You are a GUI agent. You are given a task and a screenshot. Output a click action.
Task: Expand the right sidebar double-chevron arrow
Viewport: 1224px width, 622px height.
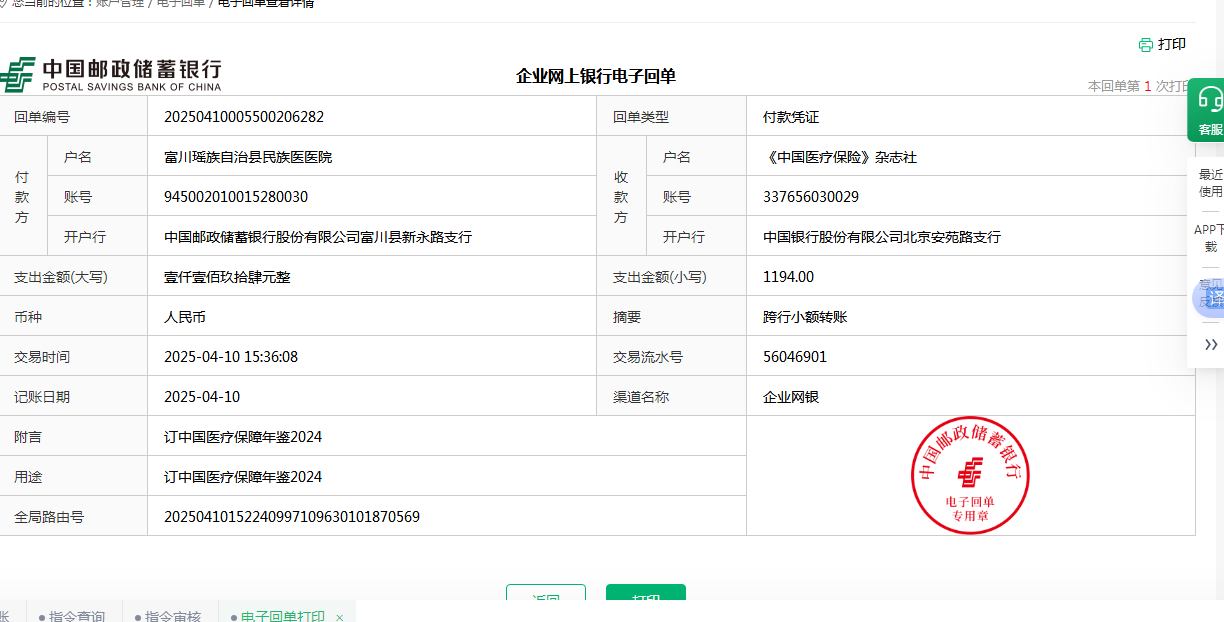click(x=1211, y=345)
